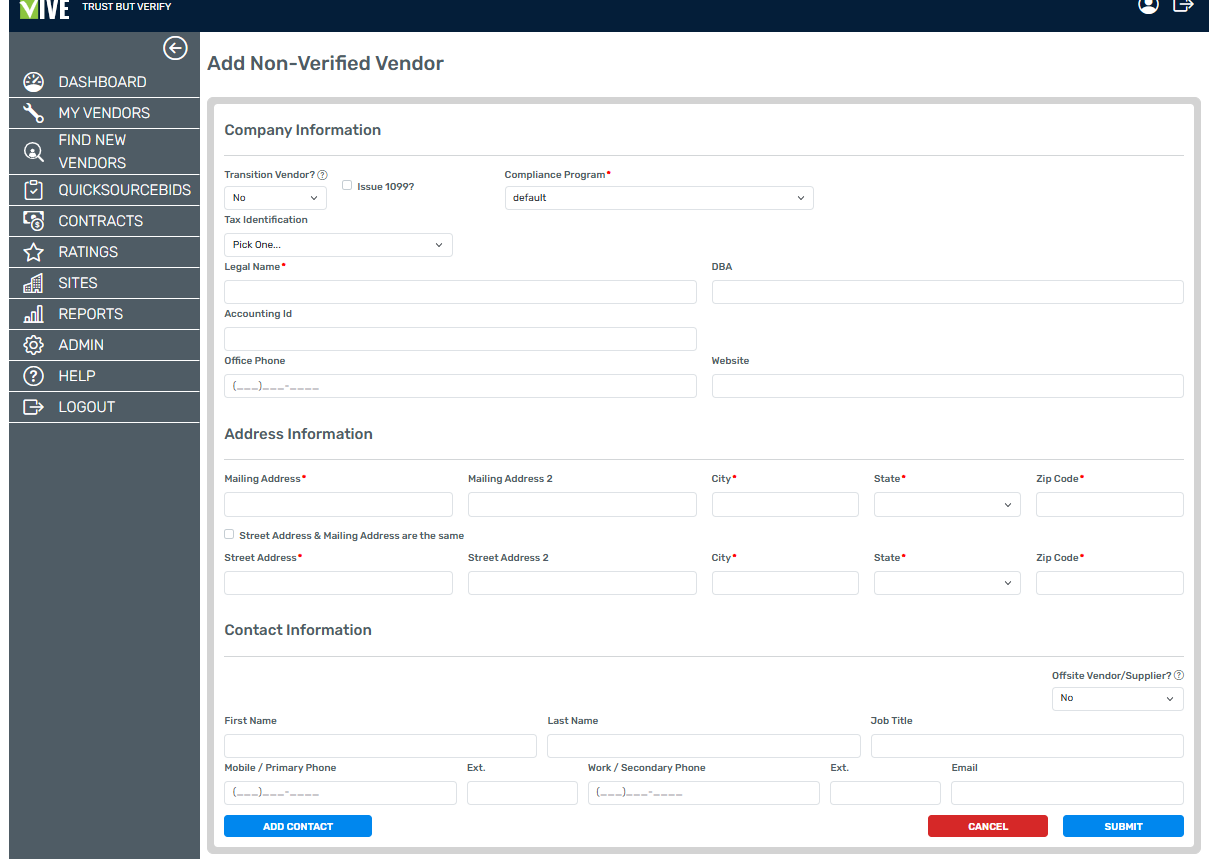
Task: Focus the Accounting Id field
Action: coord(460,339)
